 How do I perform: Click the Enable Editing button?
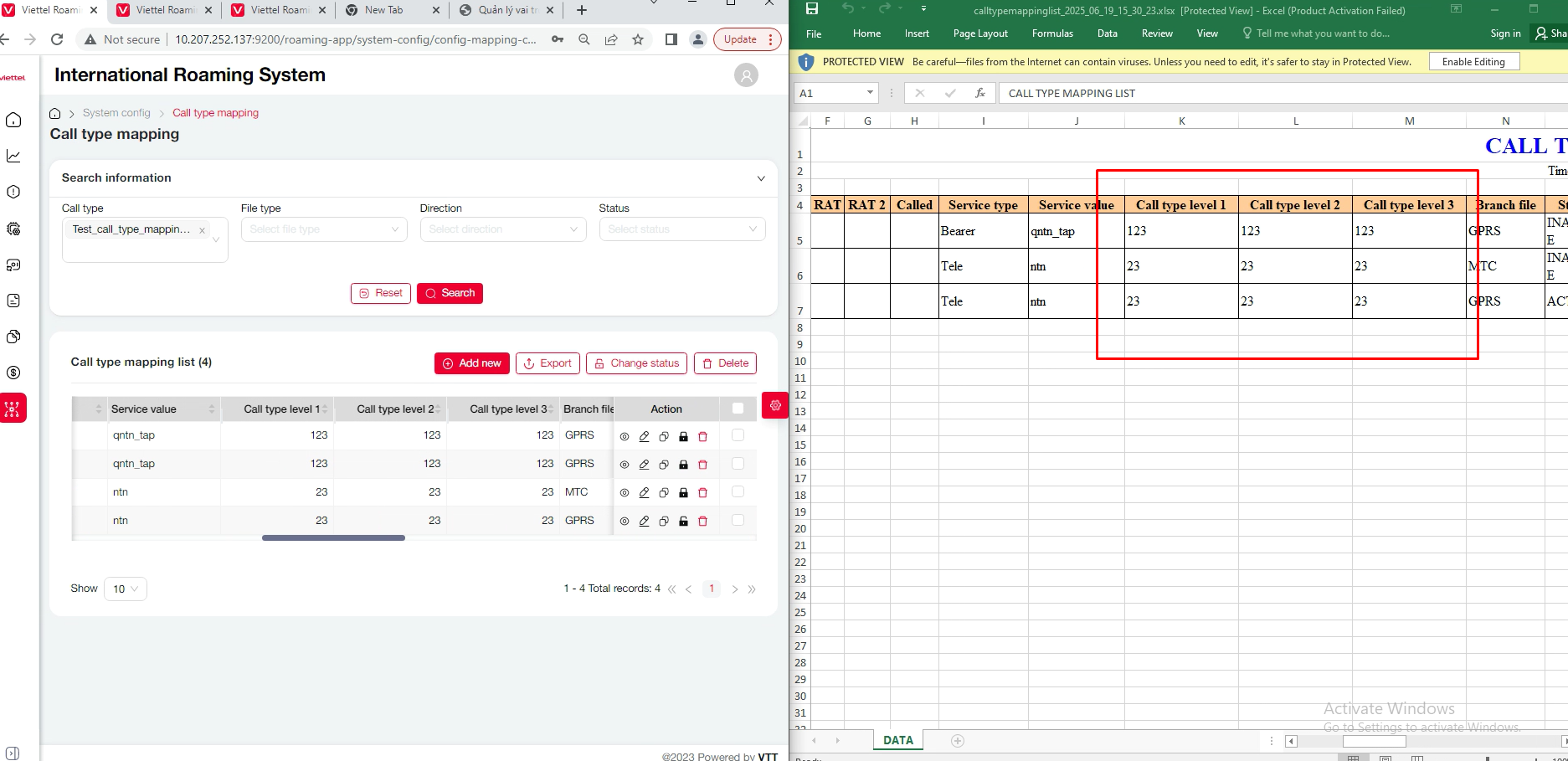pos(1473,62)
